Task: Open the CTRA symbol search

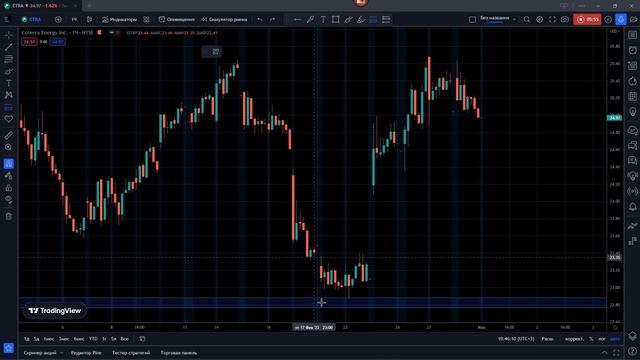Action: coord(32,19)
